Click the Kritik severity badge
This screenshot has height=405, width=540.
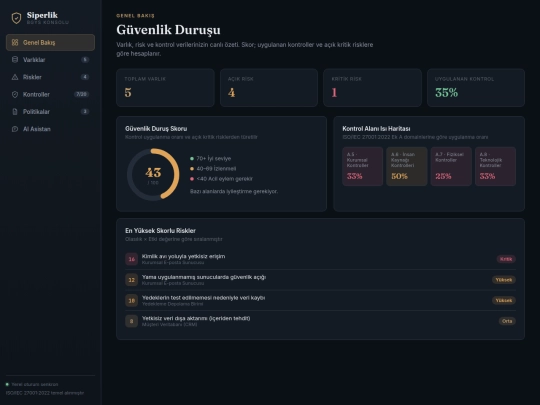click(x=506, y=259)
